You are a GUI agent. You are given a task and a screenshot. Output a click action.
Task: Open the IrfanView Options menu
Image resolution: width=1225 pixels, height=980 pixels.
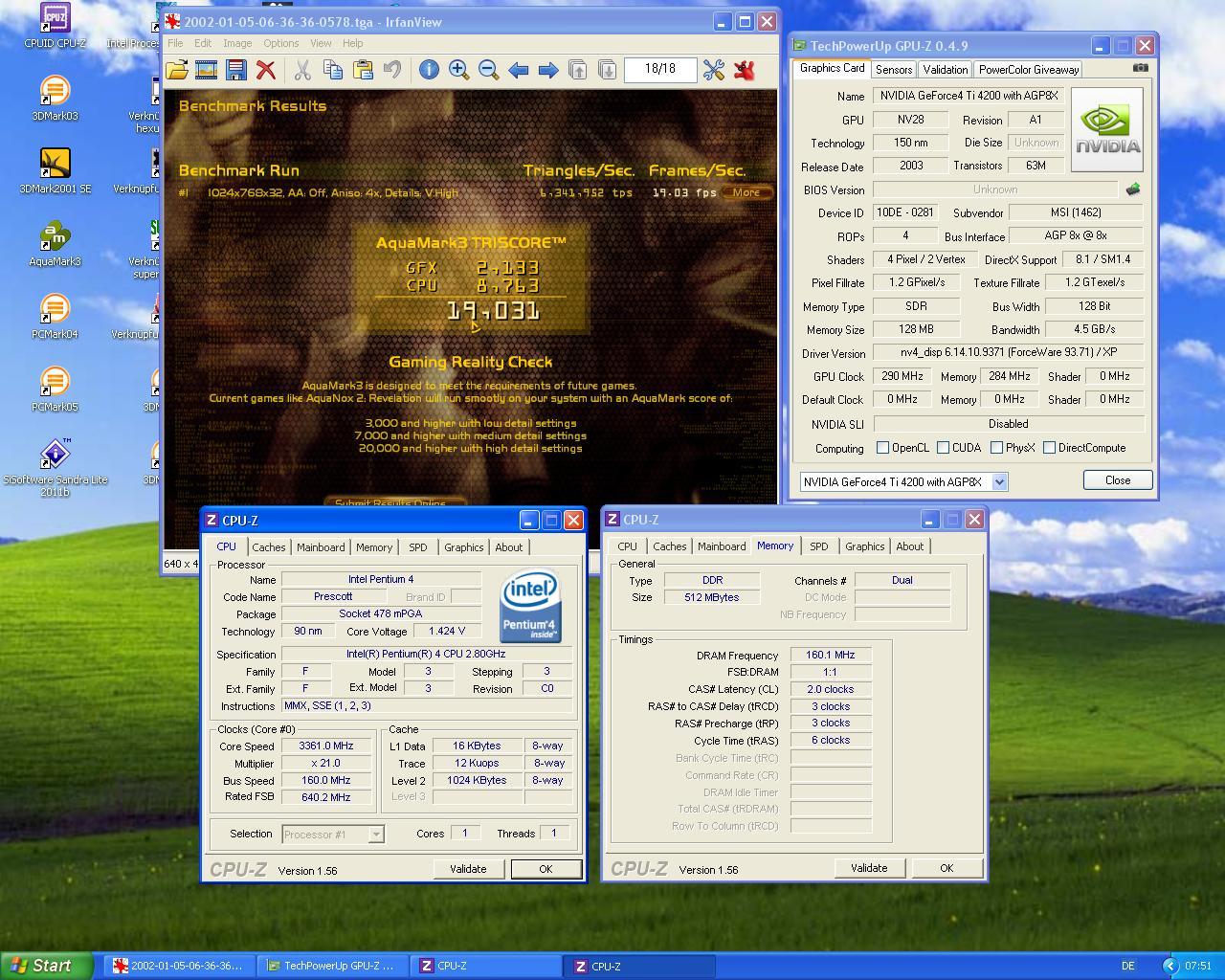(x=281, y=43)
